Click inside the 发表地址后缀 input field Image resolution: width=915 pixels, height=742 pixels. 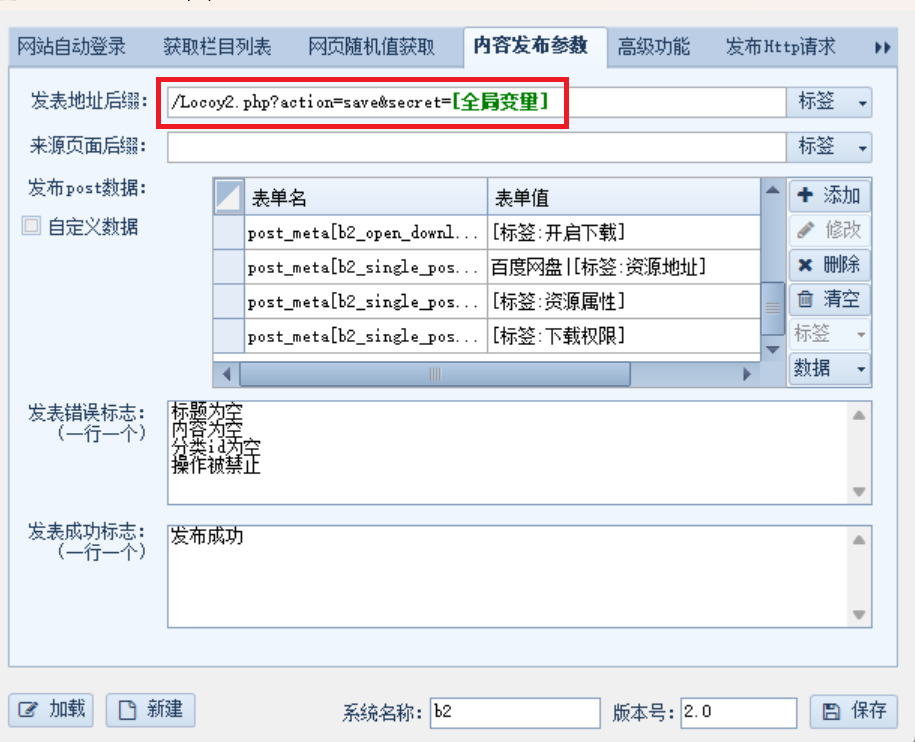[476, 102]
